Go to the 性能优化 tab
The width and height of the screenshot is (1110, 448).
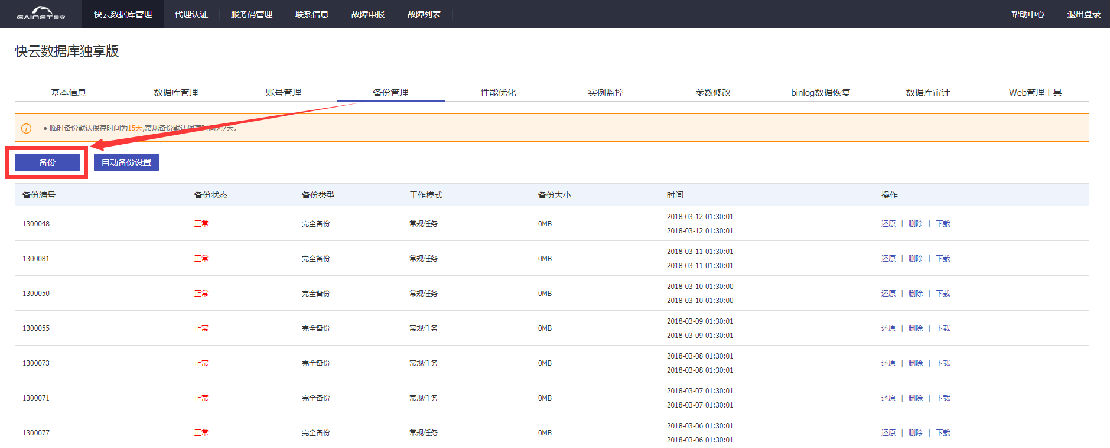point(498,92)
